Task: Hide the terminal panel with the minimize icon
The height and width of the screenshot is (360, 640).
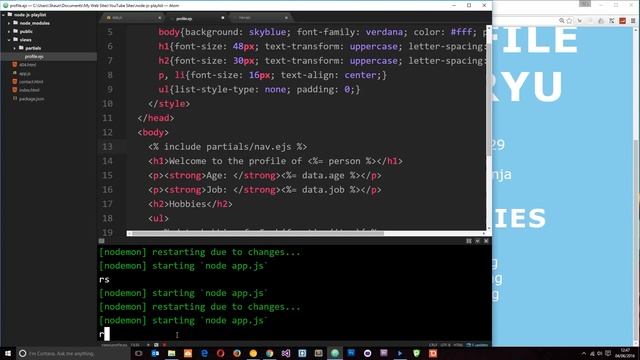Action: pos(478,241)
